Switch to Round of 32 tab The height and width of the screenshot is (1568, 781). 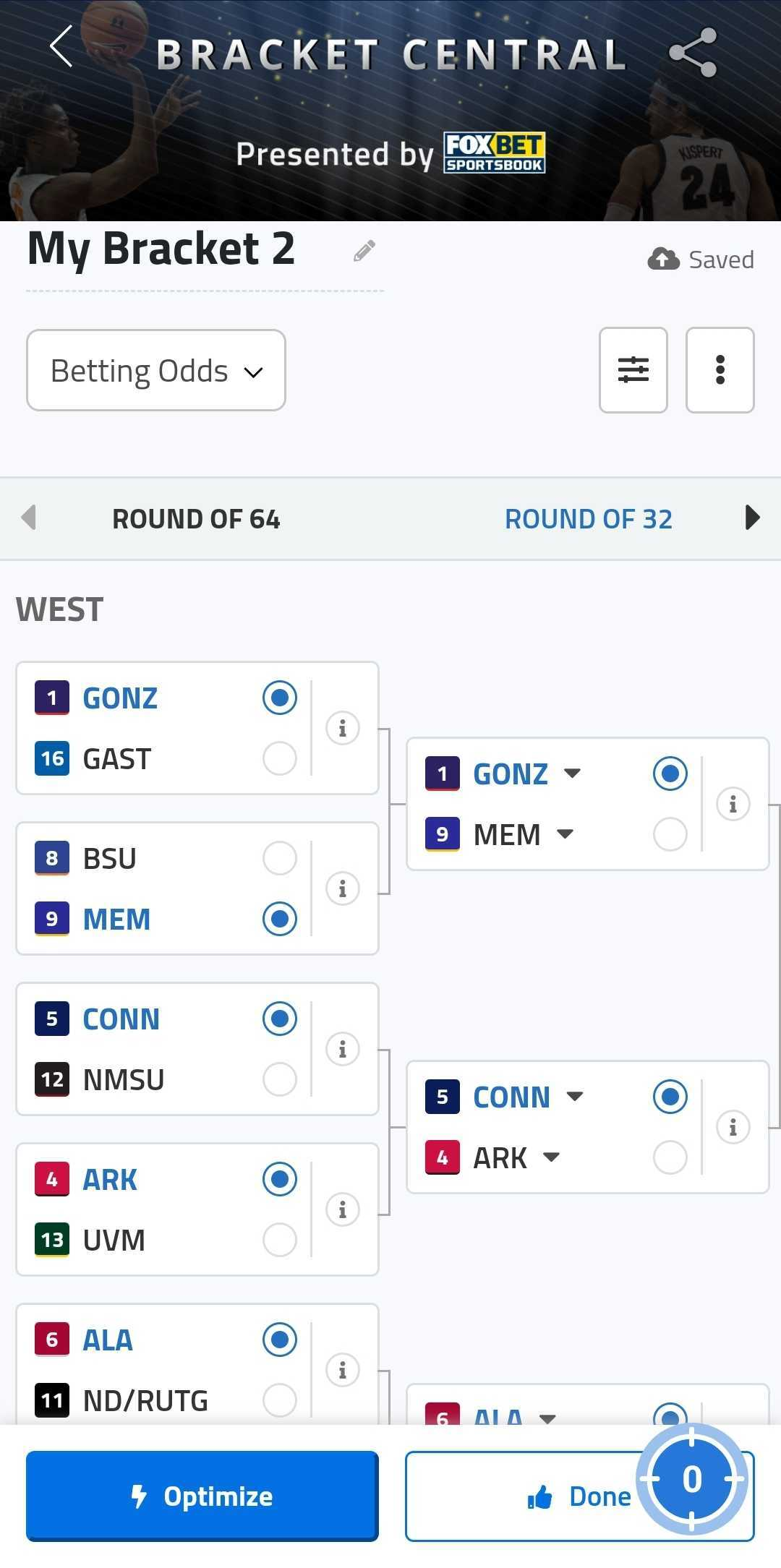(x=588, y=519)
